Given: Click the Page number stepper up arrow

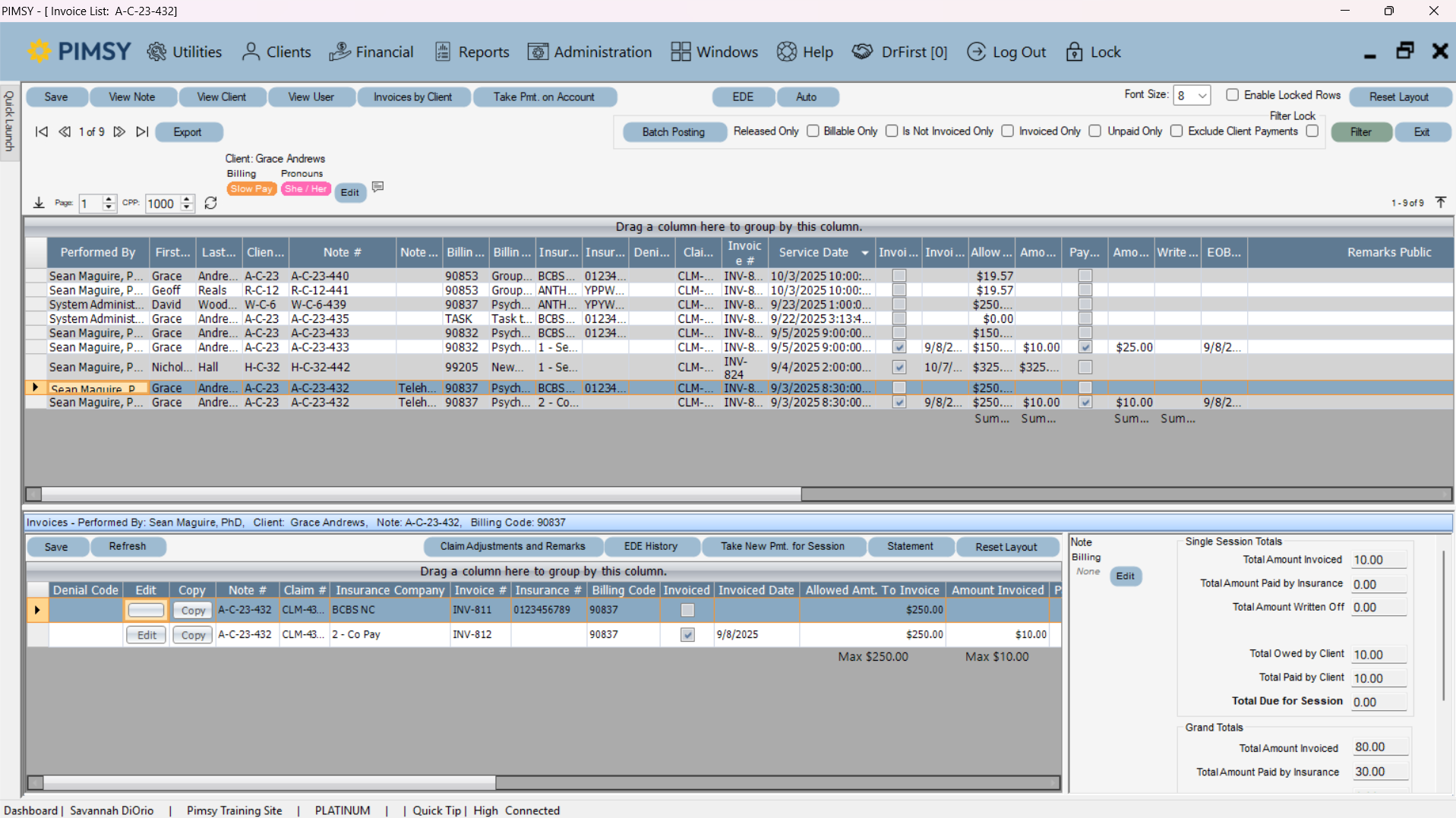Looking at the screenshot, I should tap(109, 200).
